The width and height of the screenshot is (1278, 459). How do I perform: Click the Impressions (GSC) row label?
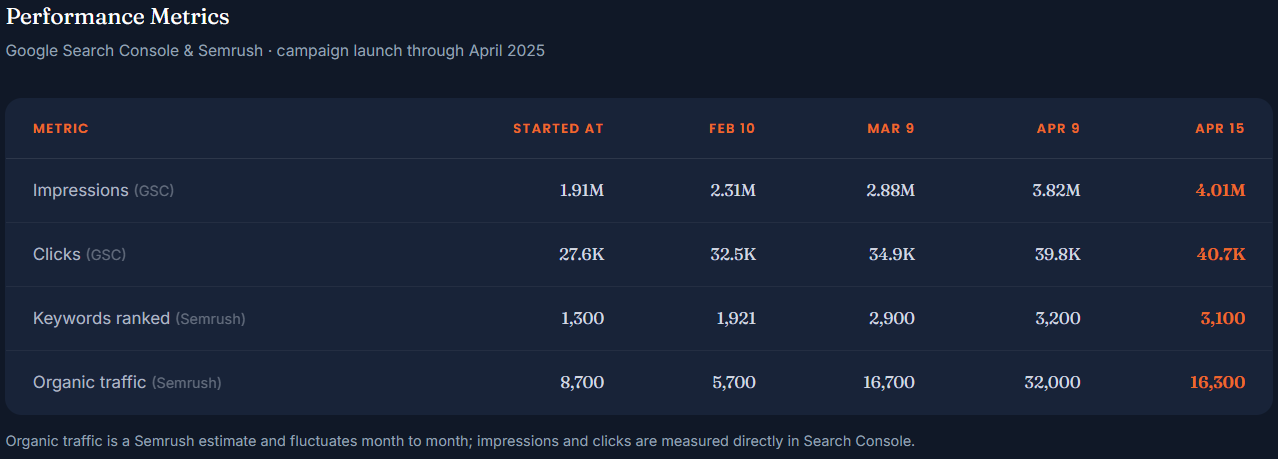click(x=103, y=190)
